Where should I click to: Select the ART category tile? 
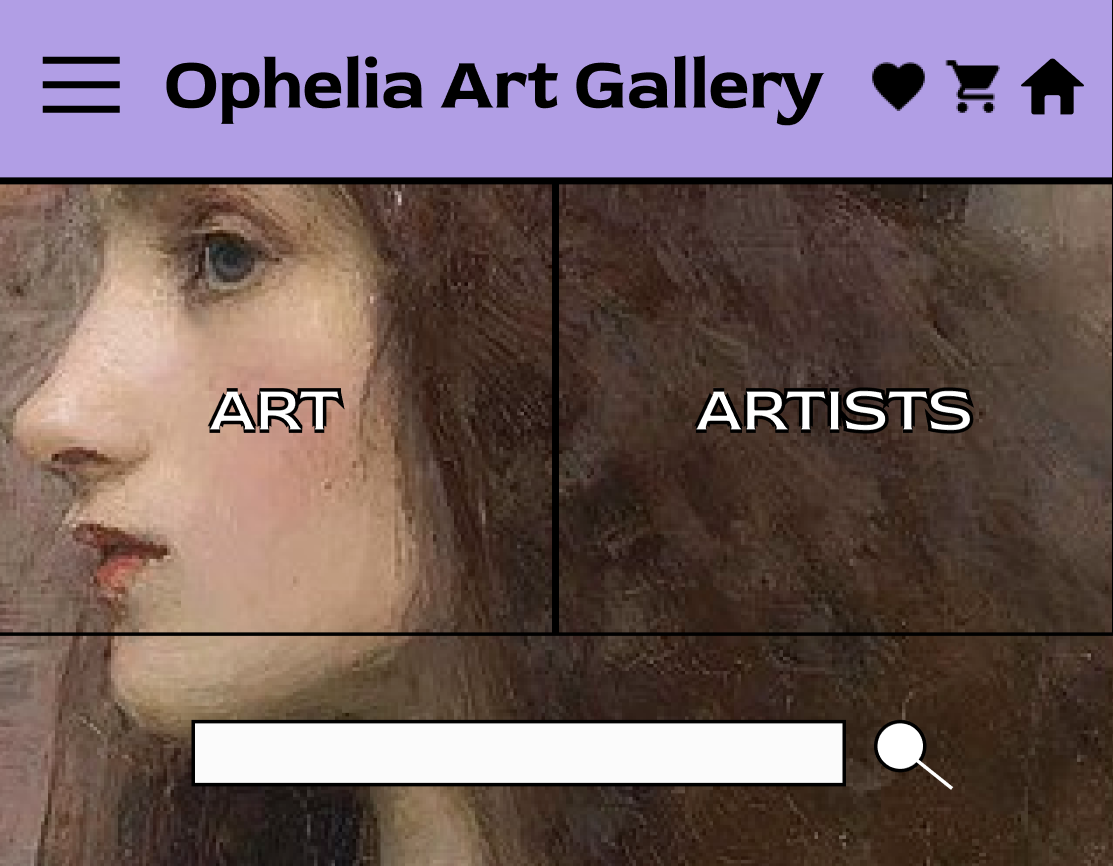tap(276, 410)
